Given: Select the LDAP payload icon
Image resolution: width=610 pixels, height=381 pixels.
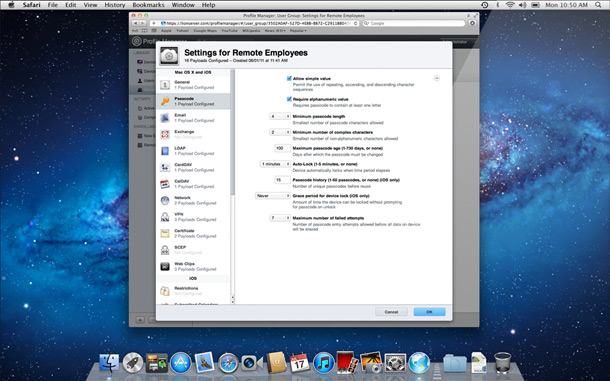Looking at the screenshot, I should click(165, 151).
